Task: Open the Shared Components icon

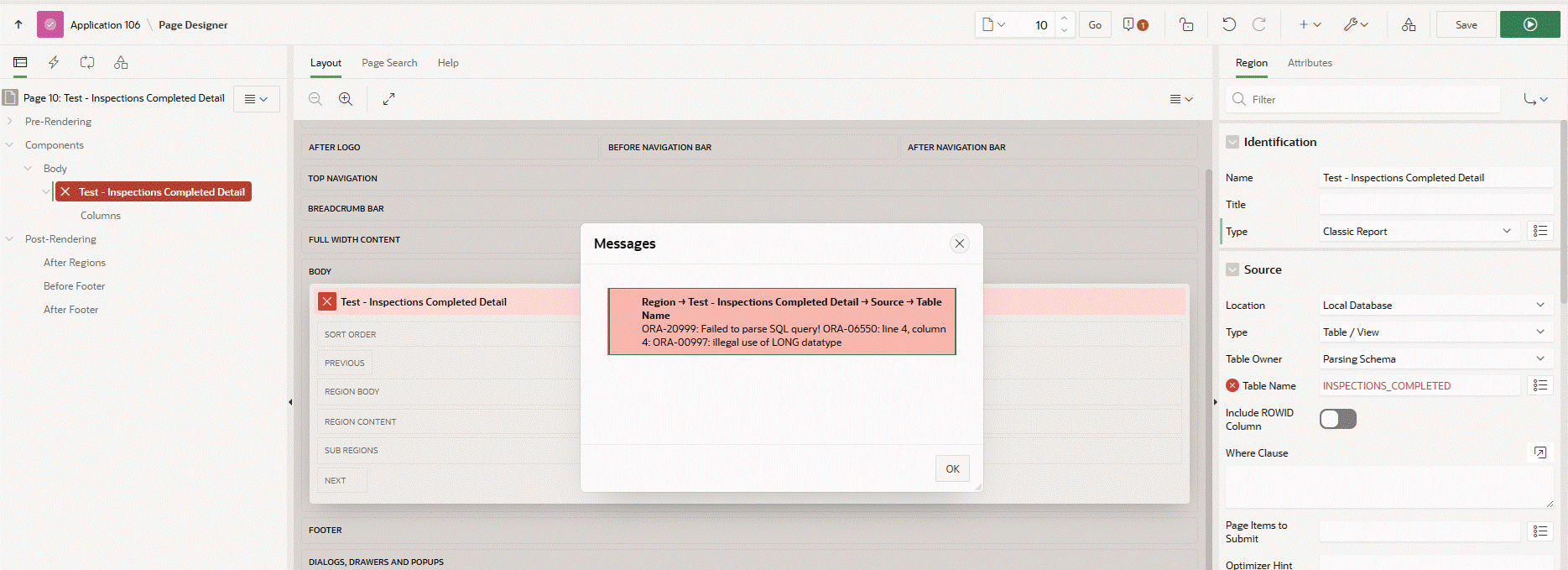Action: coord(1409,25)
